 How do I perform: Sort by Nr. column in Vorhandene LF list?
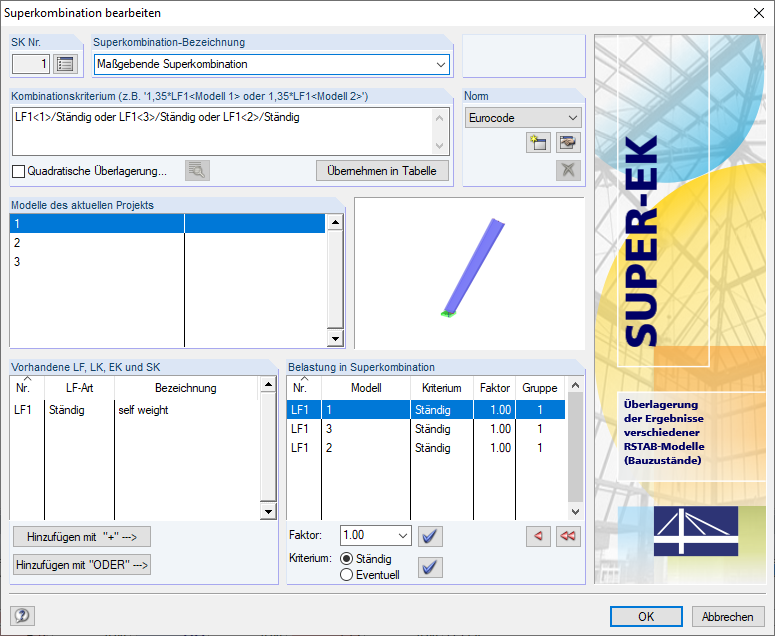[x=27, y=388]
